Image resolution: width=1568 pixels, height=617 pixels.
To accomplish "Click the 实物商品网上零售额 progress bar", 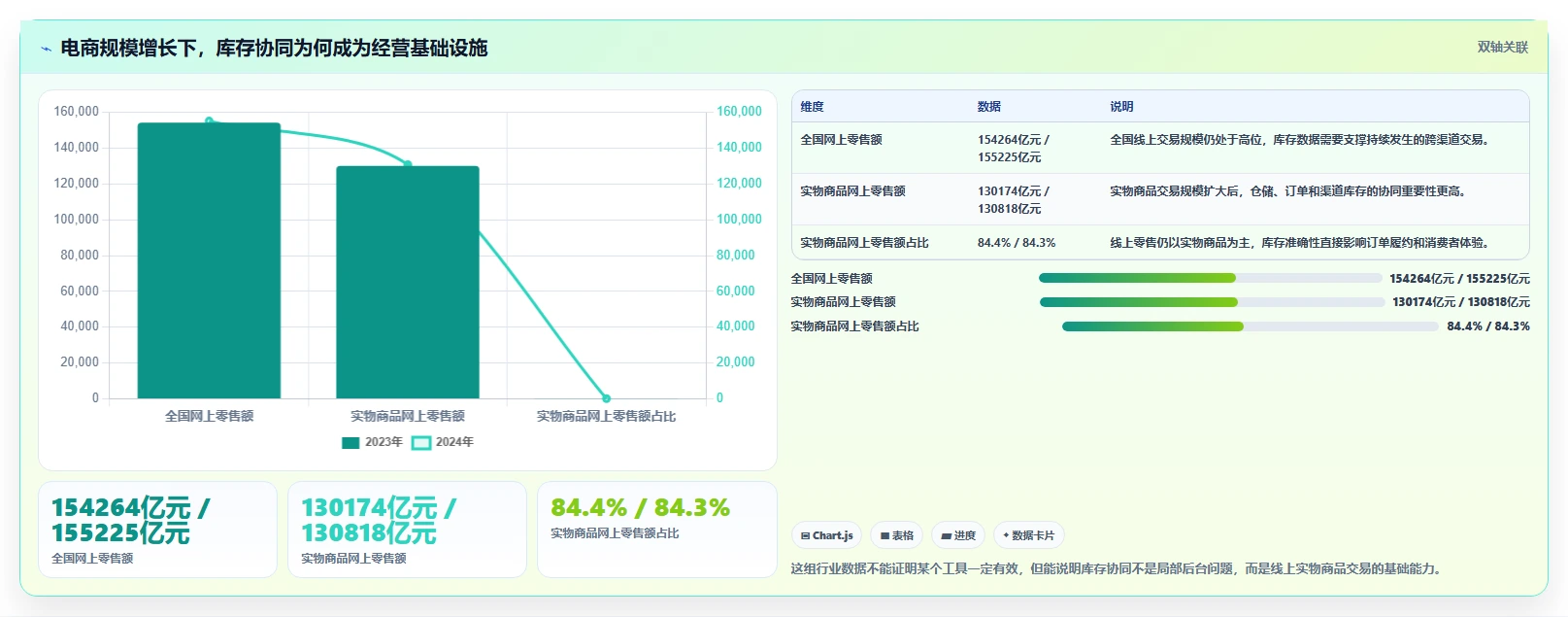I will [1212, 302].
